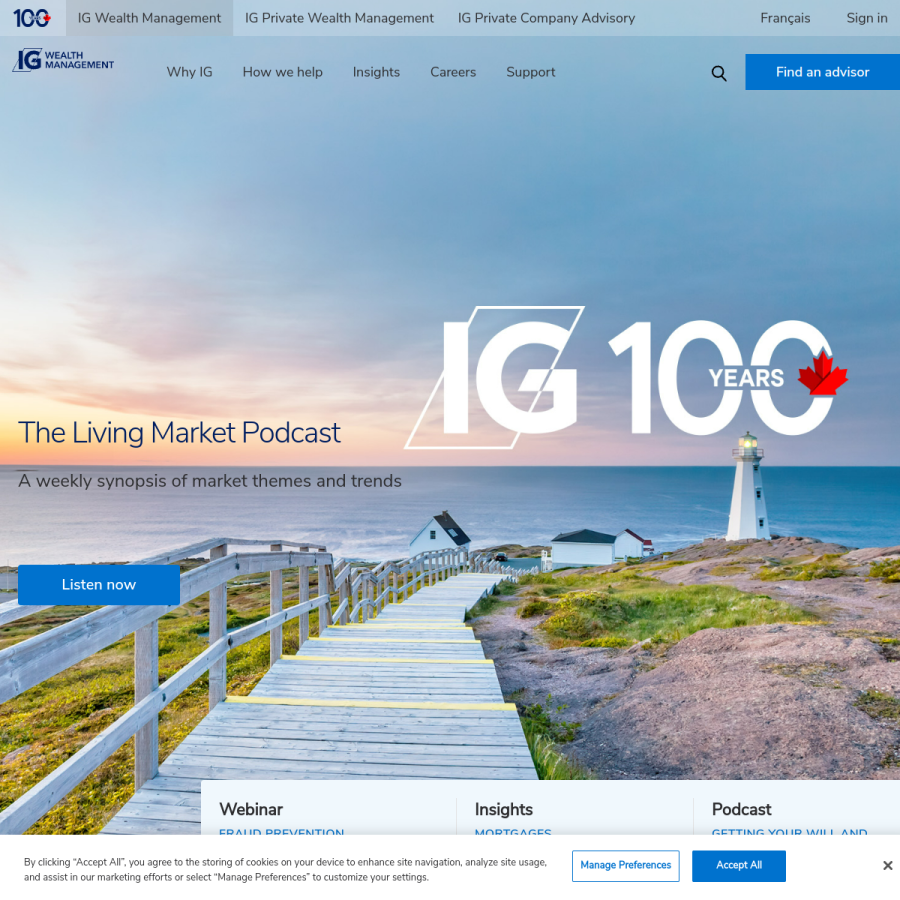Click the IG 100 Years banner graphic
The image size is (900, 900).
(x=626, y=377)
